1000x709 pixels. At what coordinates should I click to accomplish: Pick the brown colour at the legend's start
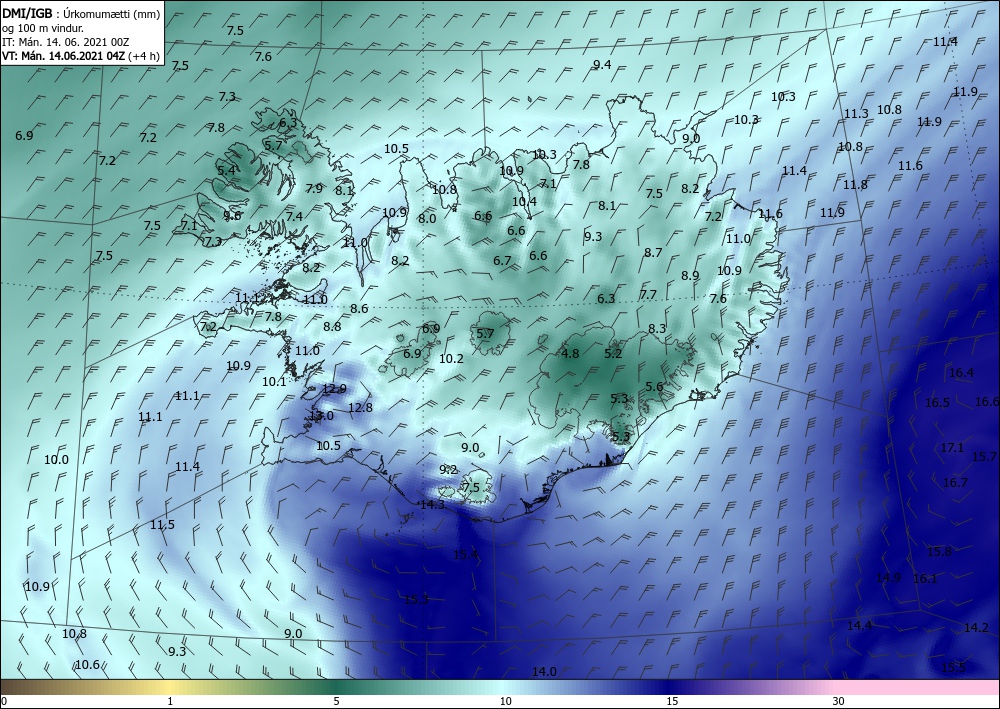5,687
